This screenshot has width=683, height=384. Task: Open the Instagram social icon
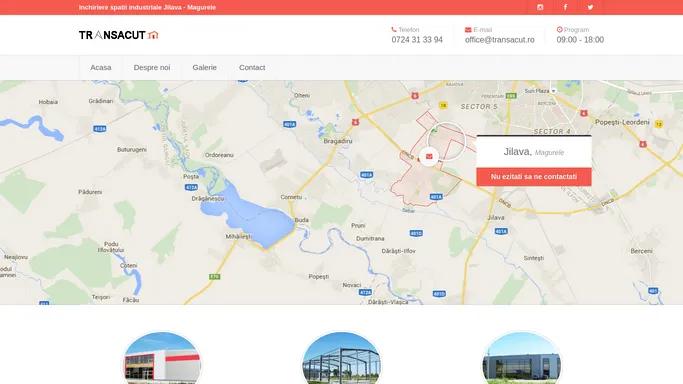540,7
